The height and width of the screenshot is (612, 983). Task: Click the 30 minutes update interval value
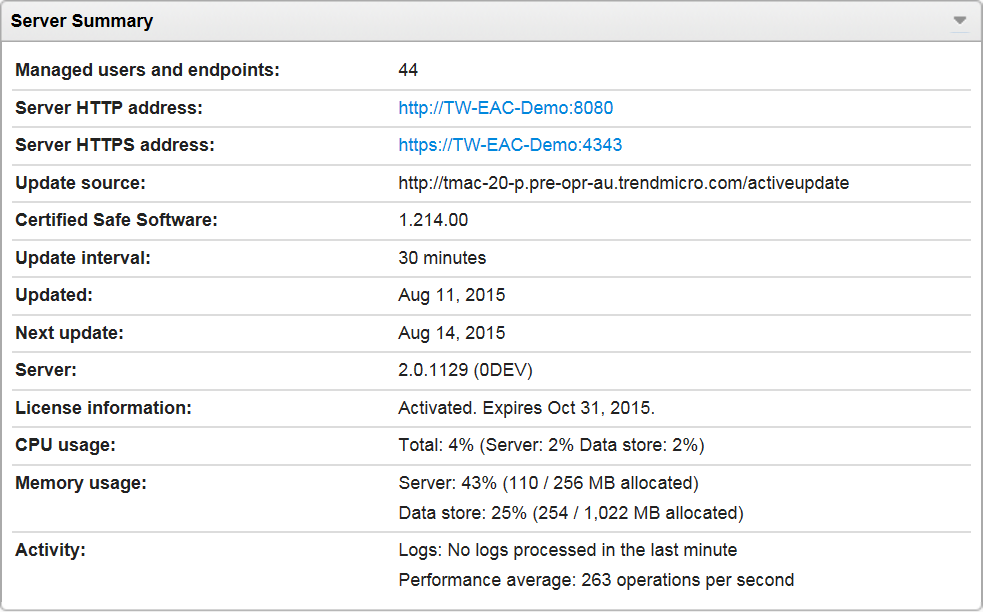pos(442,258)
